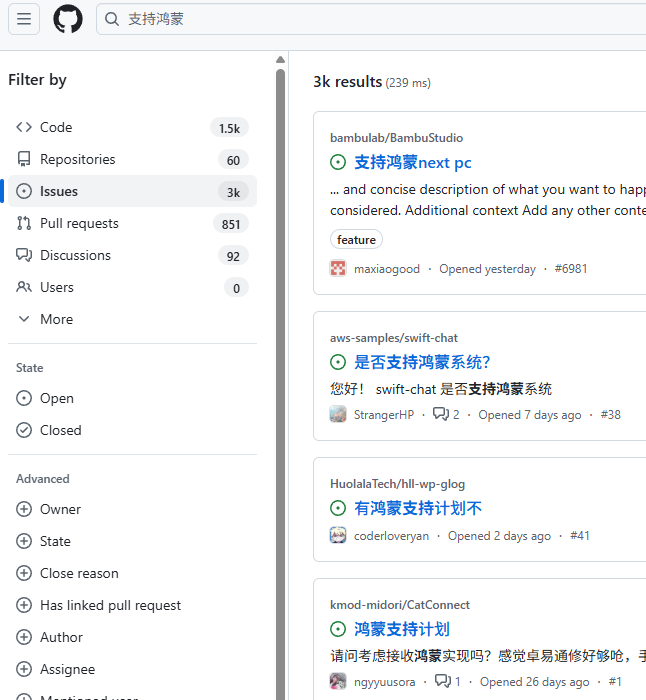Click the #6981 issue number
Viewport: 646px width, 700px height.
pyautogui.click(x=571, y=269)
